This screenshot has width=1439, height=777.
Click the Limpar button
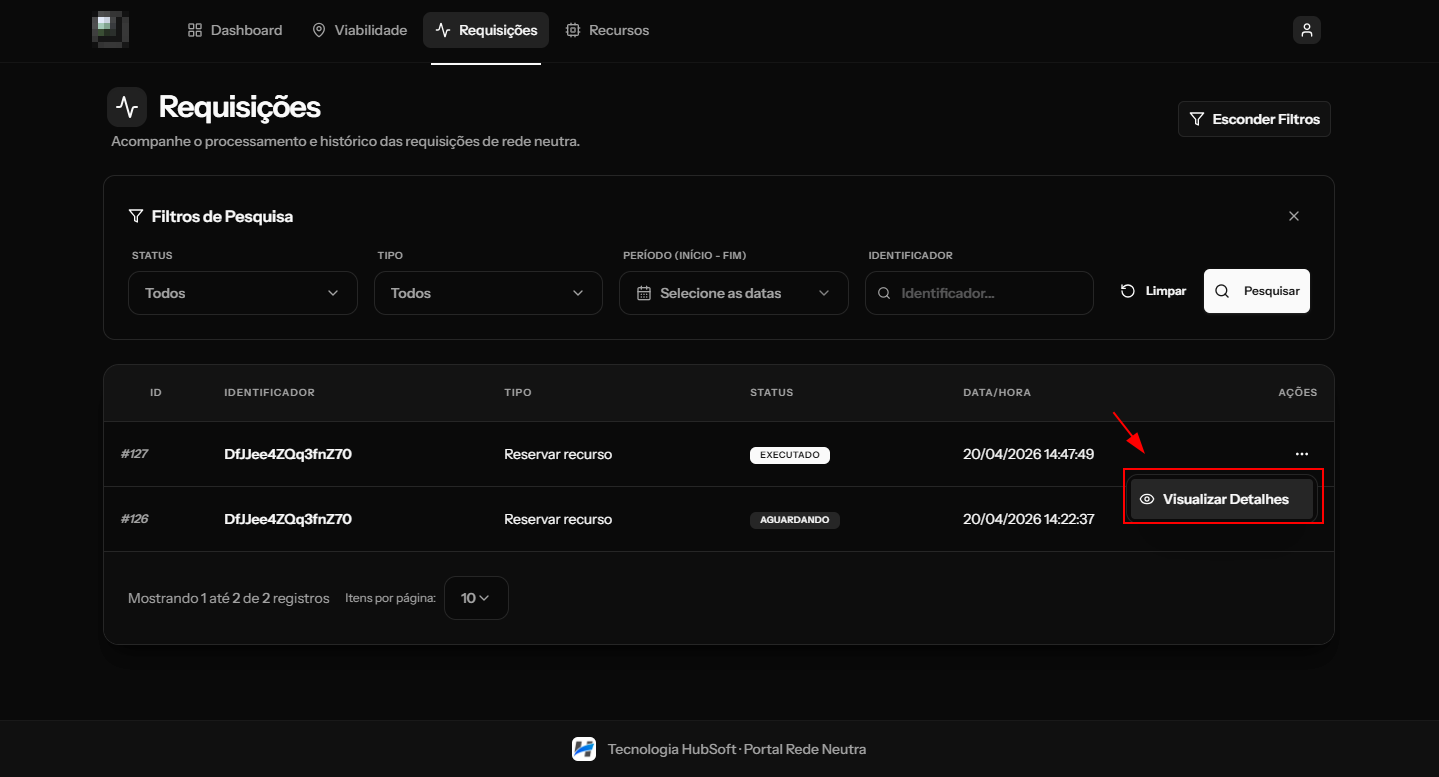click(1153, 291)
